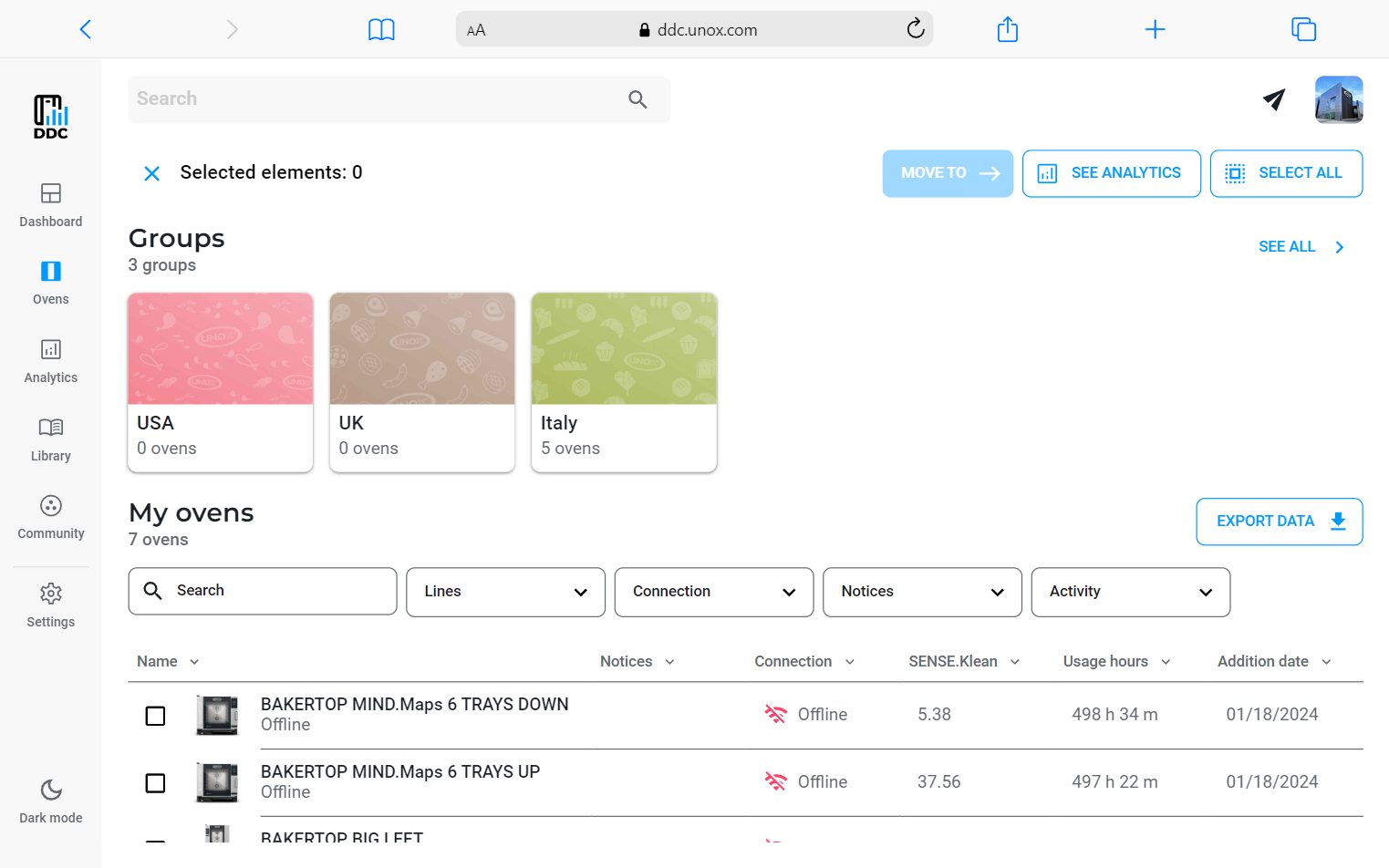Open Library book icon in sidebar

click(x=51, y=439)
